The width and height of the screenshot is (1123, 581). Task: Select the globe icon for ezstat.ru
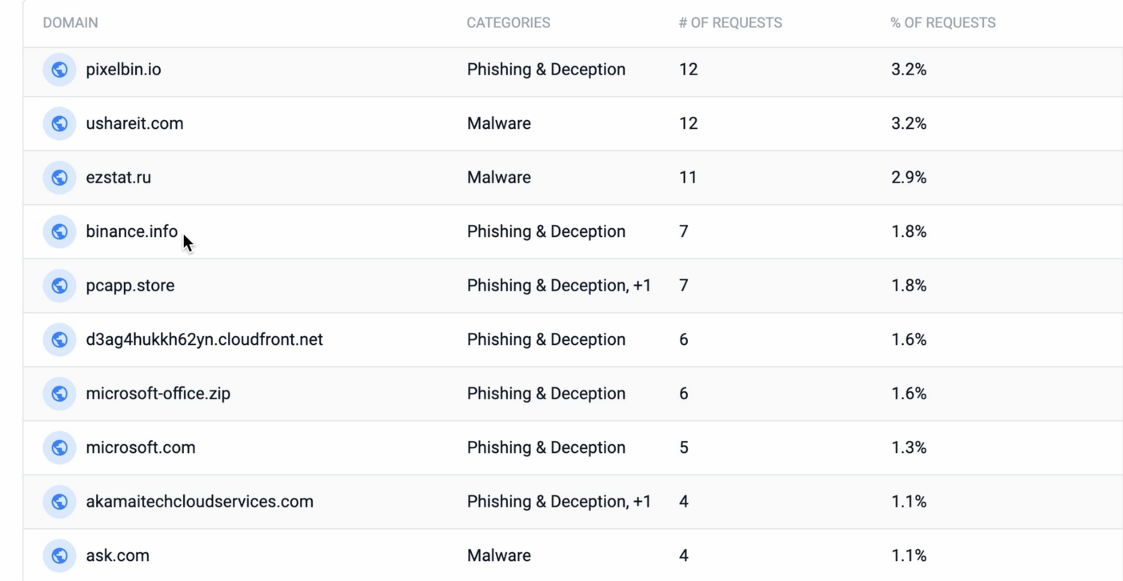[59, 178]
